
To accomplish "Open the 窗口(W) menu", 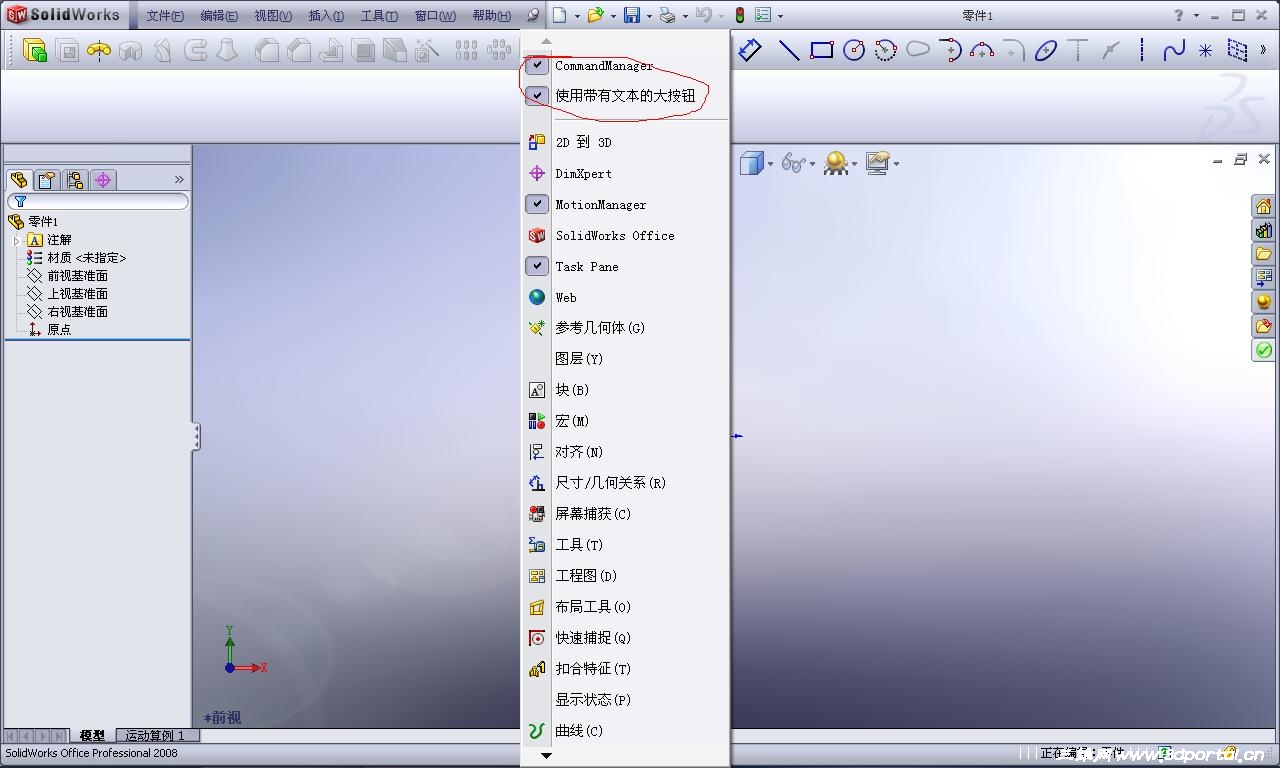I will (x=435, y=16).
